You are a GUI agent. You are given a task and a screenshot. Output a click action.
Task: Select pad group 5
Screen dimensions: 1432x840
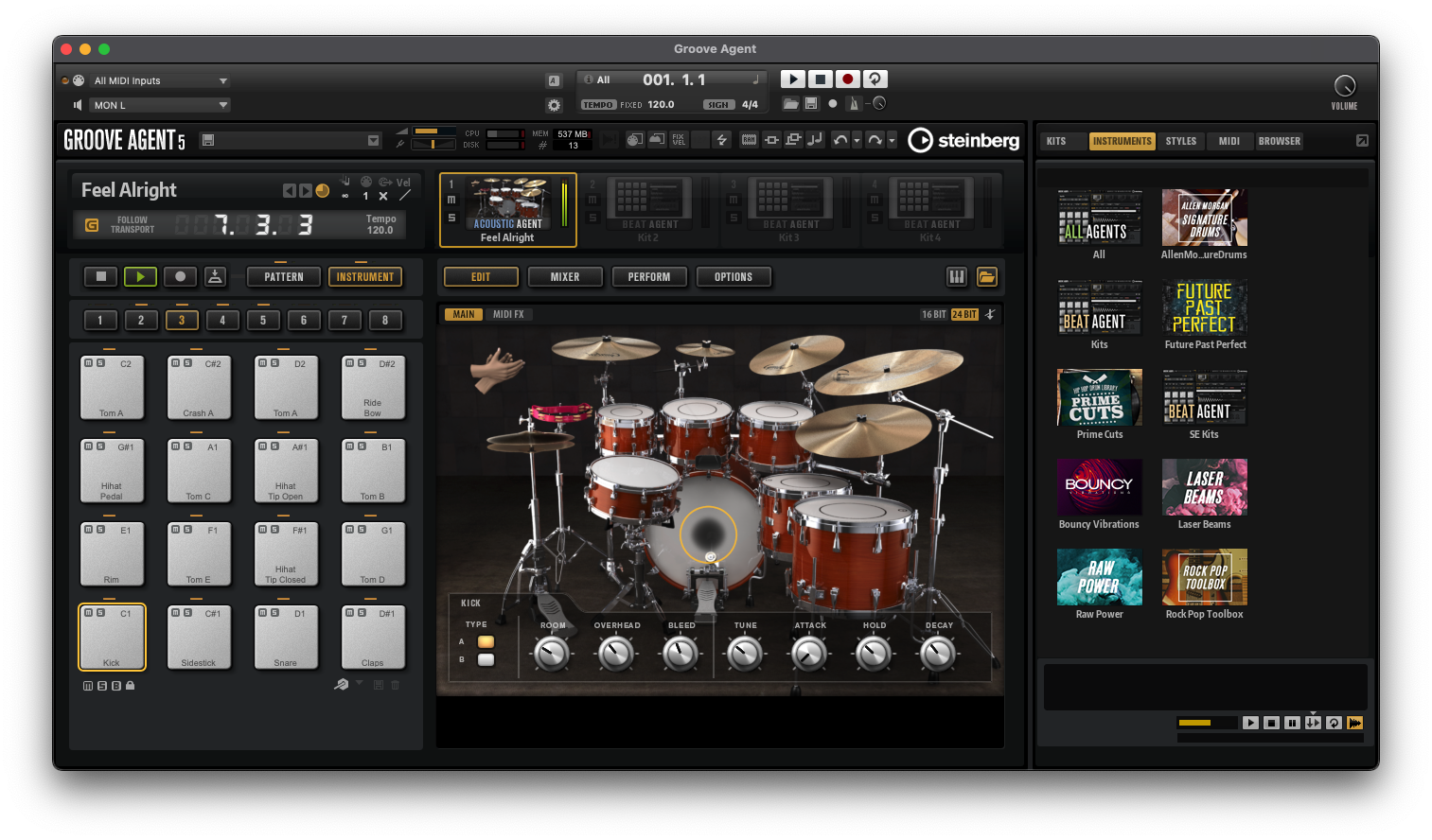tap(263, 320)
